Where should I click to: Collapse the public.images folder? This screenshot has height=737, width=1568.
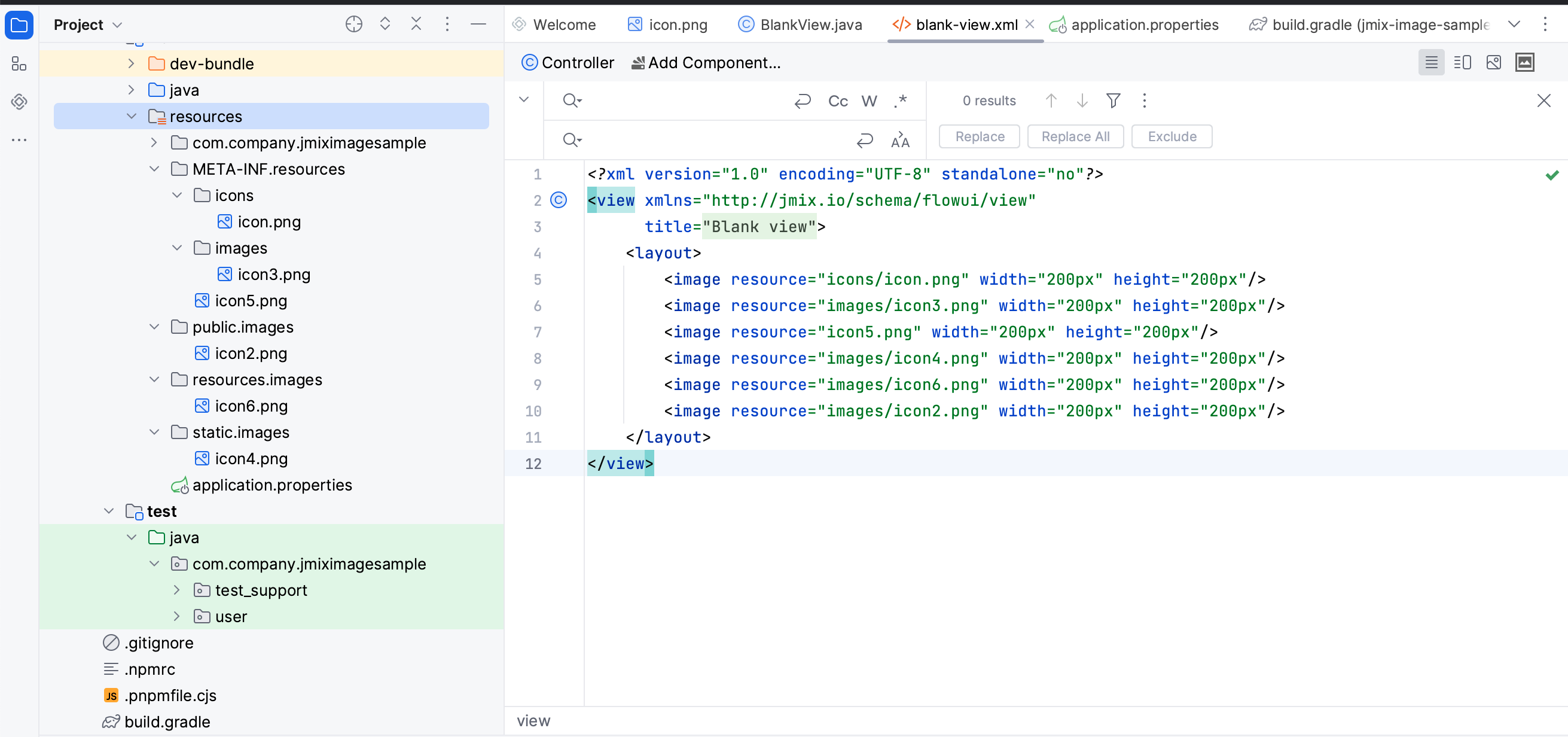tap(154, 327)
